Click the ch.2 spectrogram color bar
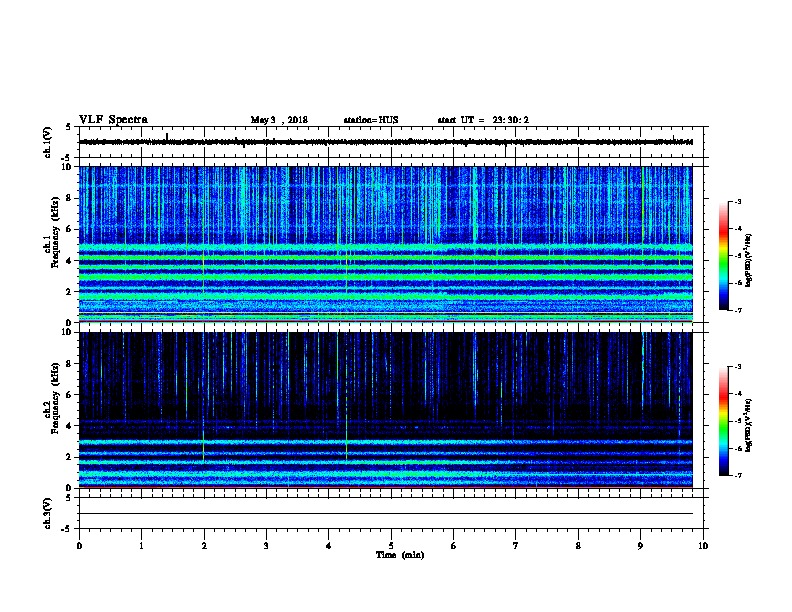Image resolution: width=792 pixels, height=612 pixels. [x=724, y=421]
